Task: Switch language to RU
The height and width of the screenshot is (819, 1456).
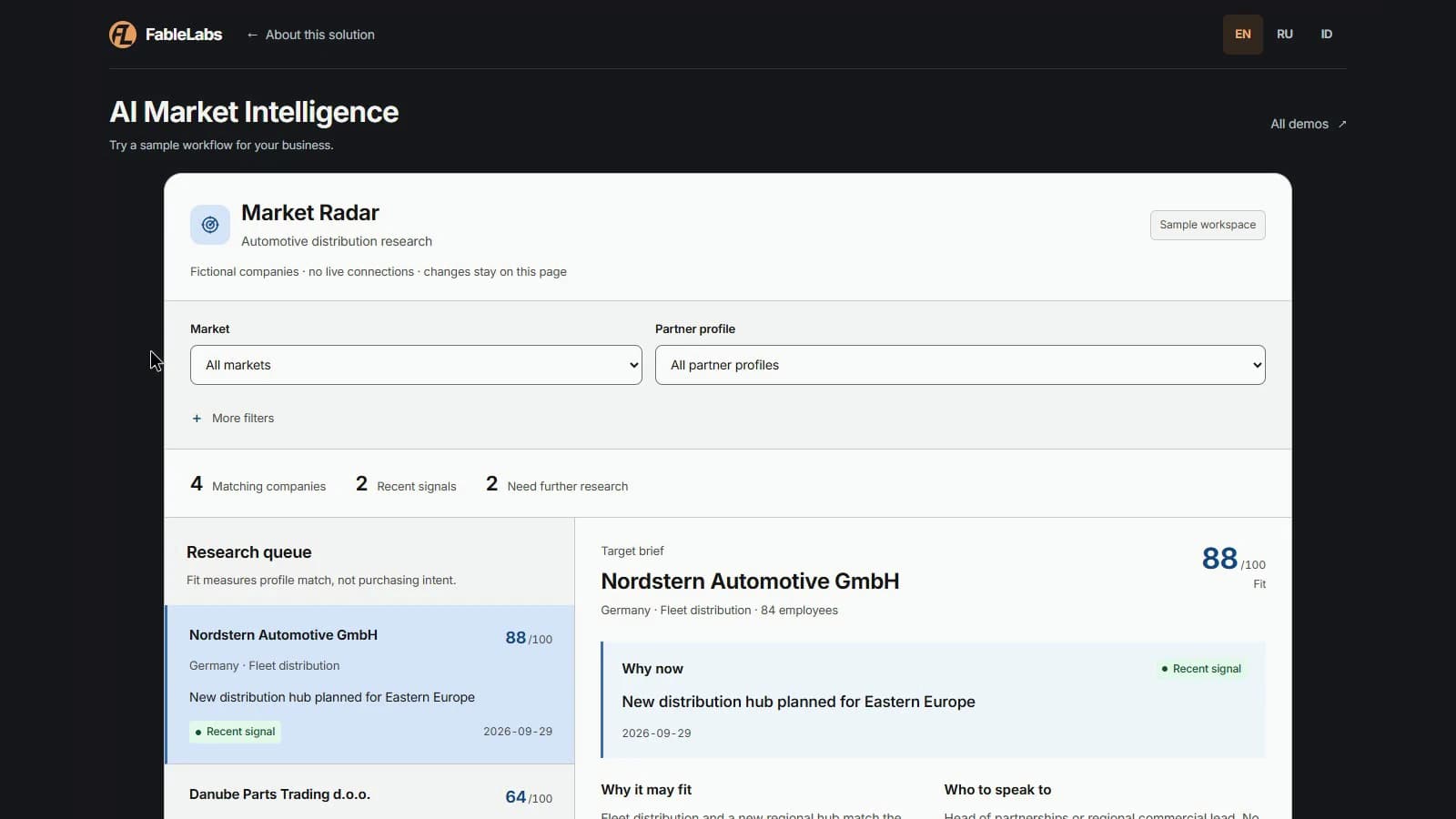Action: click(1285, 35)
